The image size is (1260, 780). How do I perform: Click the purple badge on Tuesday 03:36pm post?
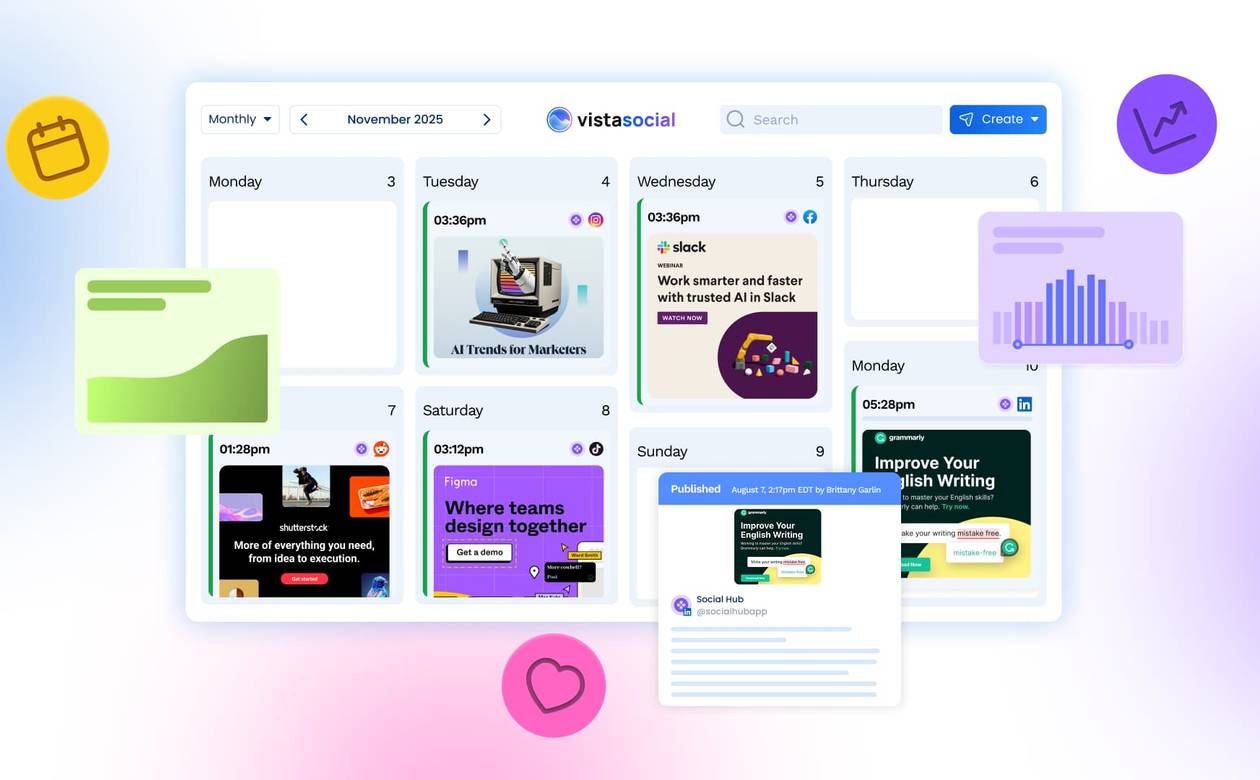576,220
